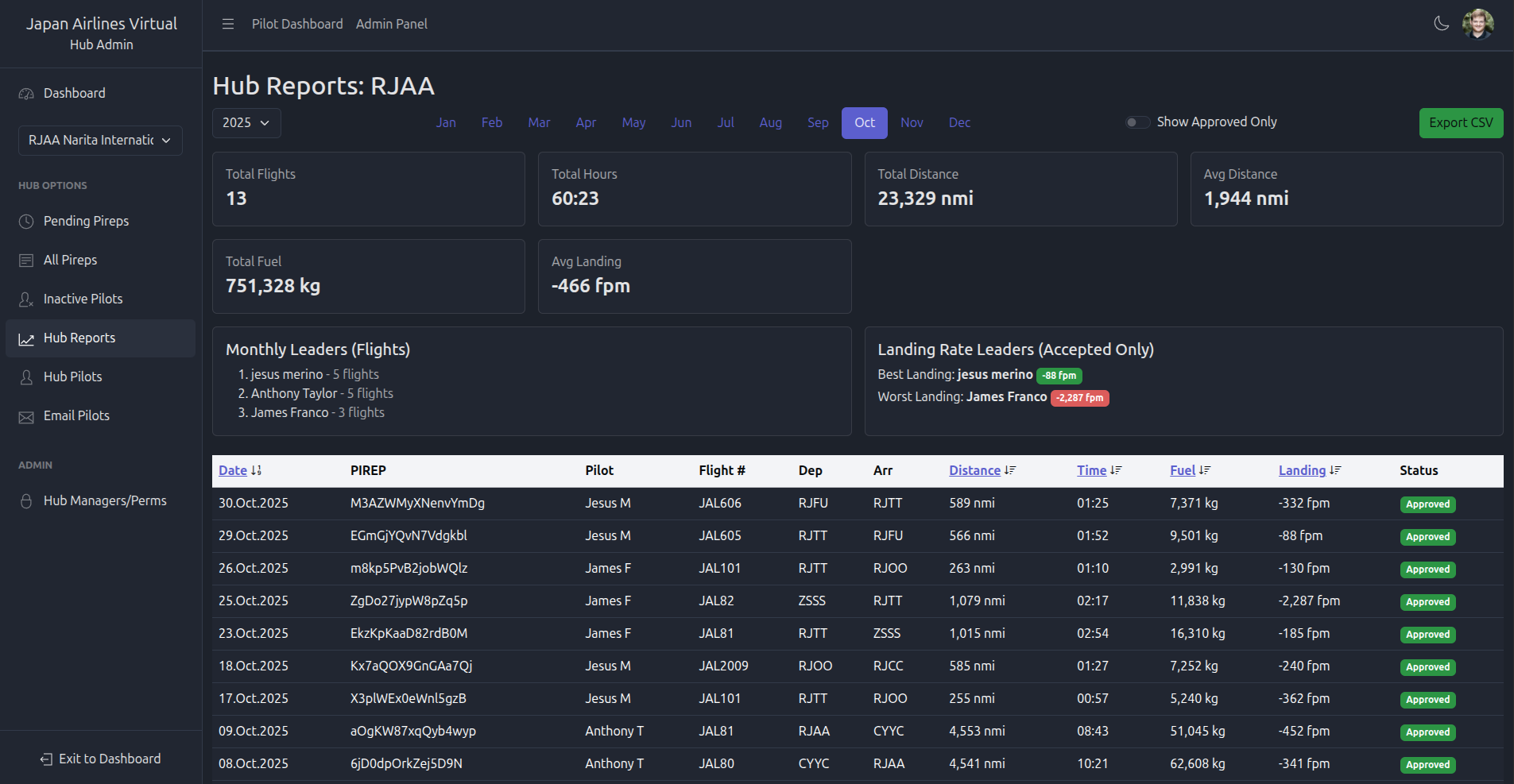1514x784 pixels.
Task: Click the All Pireps list icon
Action: pyautogui.click(x=26, y=261)
